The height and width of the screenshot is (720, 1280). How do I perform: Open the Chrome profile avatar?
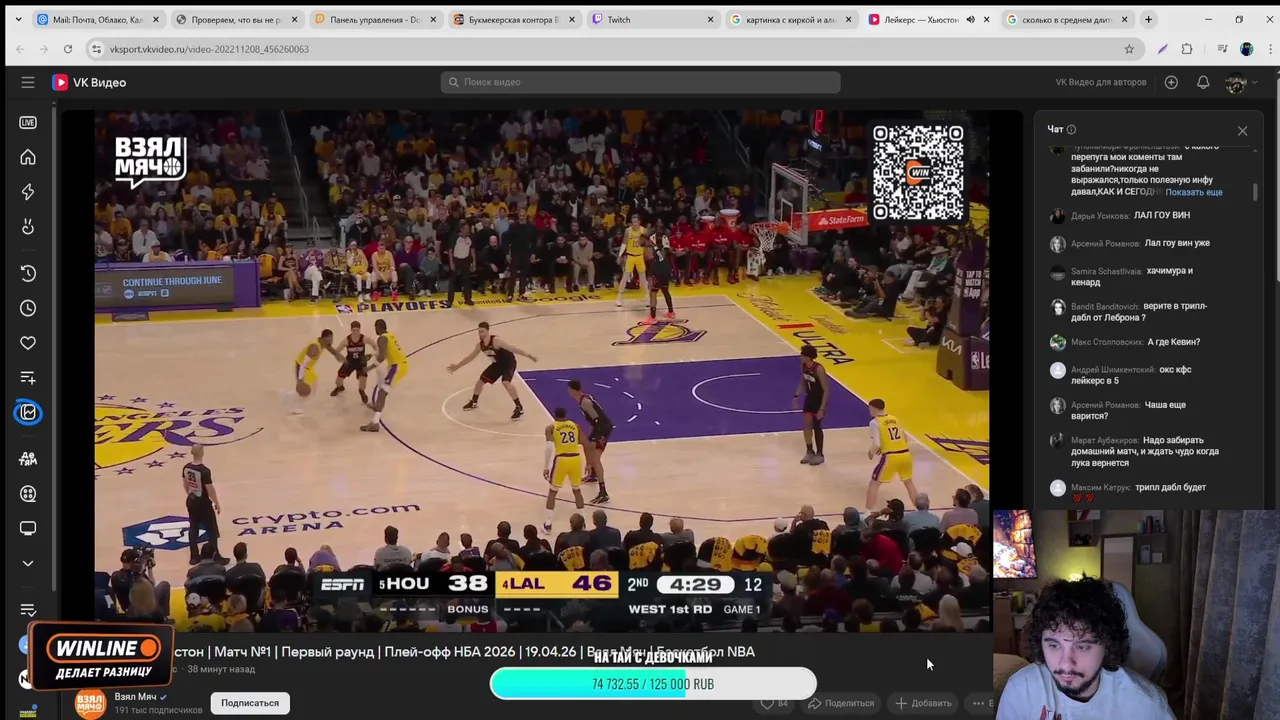1246,49
